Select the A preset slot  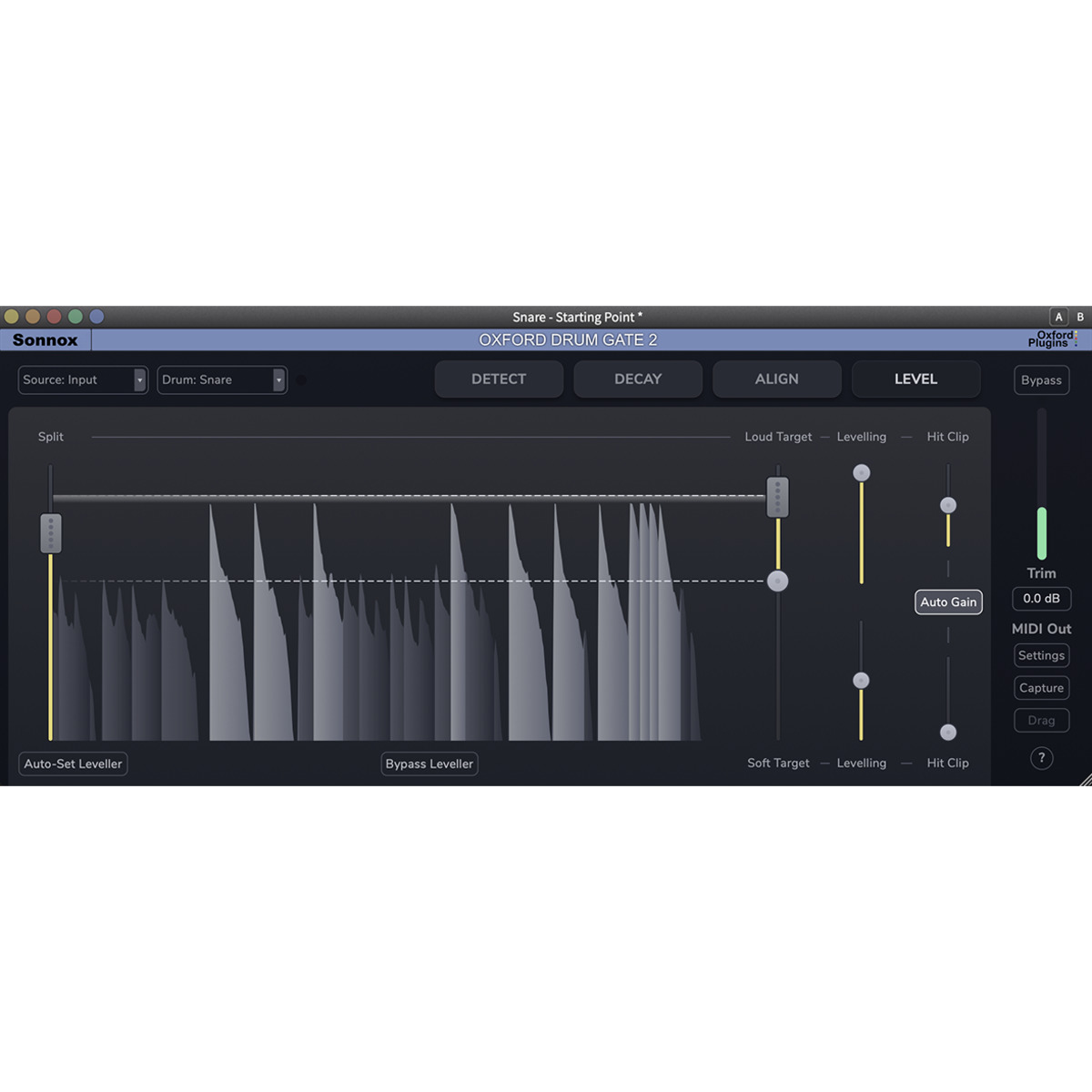1058,317
